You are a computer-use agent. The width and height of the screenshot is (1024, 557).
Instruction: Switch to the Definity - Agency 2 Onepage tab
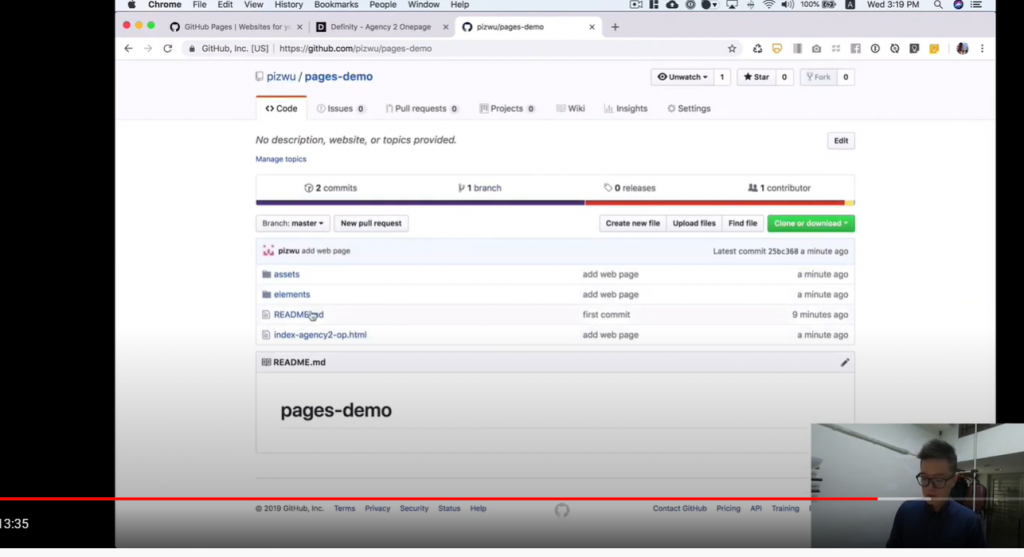coord(381,27)
